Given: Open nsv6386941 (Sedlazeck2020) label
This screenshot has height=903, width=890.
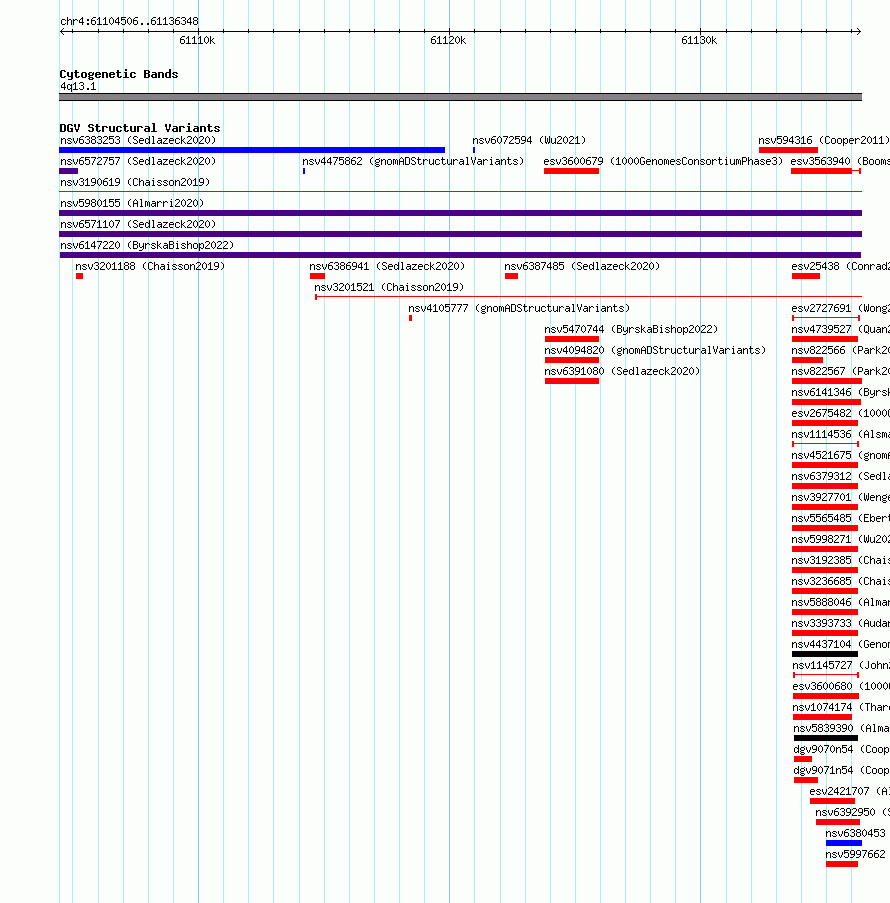Looking at the screenshot, I should [387, 266].
